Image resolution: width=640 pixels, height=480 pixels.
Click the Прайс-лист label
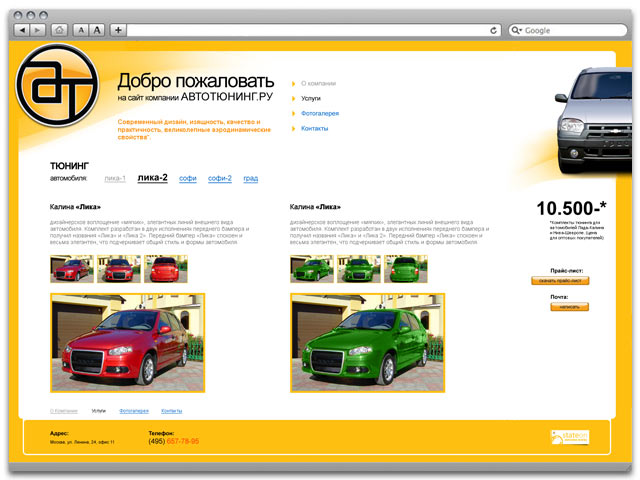(x=567, y=271)
